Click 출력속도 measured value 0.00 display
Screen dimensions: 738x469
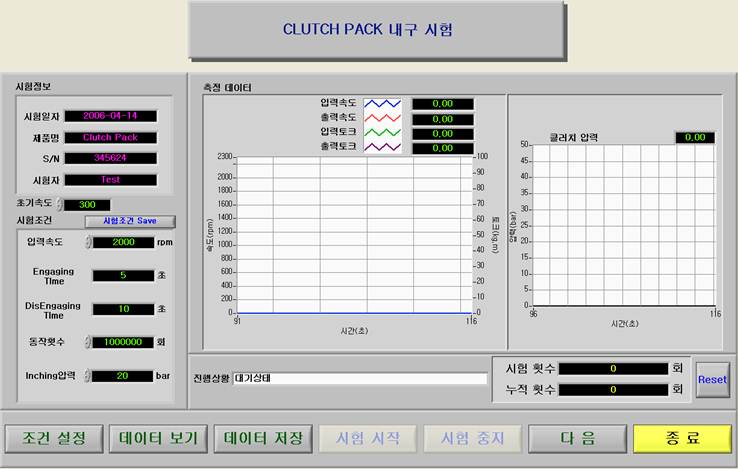(443, 119)
